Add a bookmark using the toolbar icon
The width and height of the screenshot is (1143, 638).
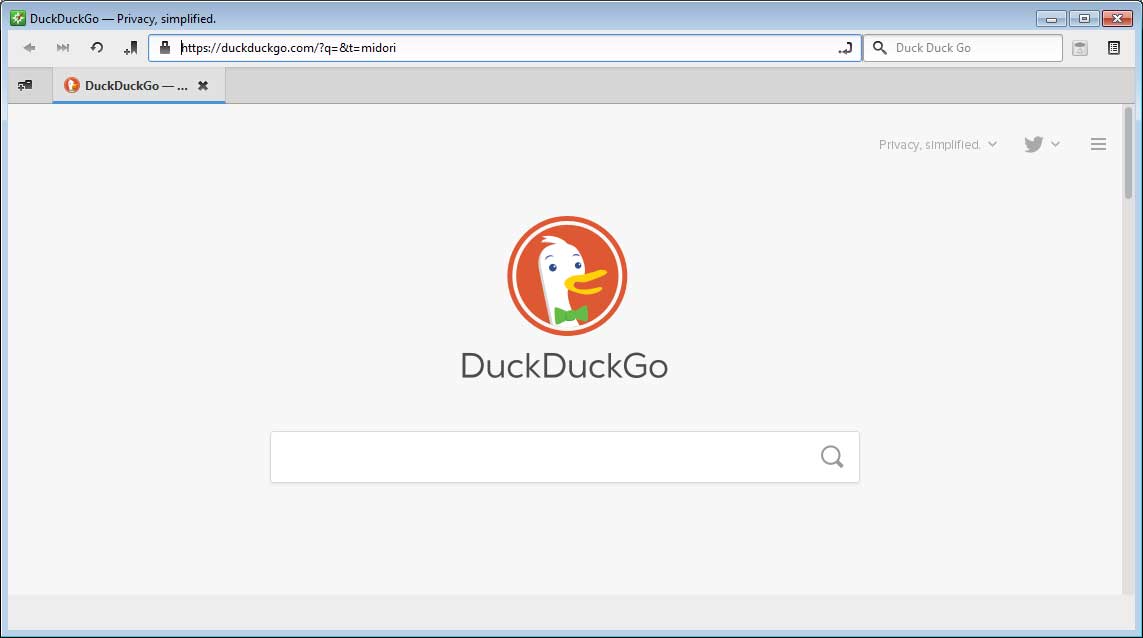130,48
